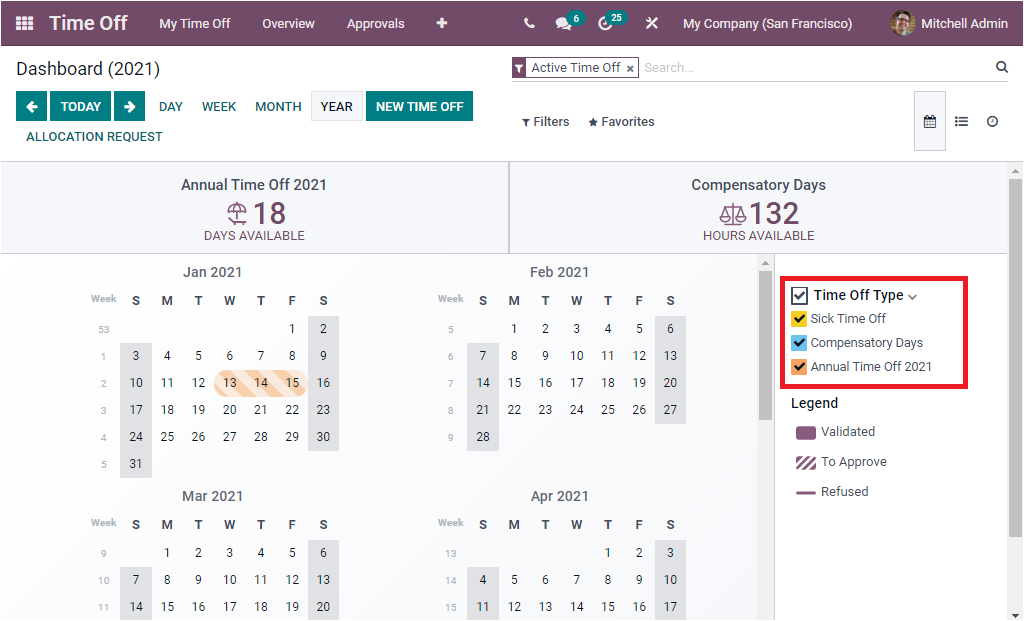Open the apps grid menu
This screenshot has width=1024, height=621.
click(x=24, y=22)
